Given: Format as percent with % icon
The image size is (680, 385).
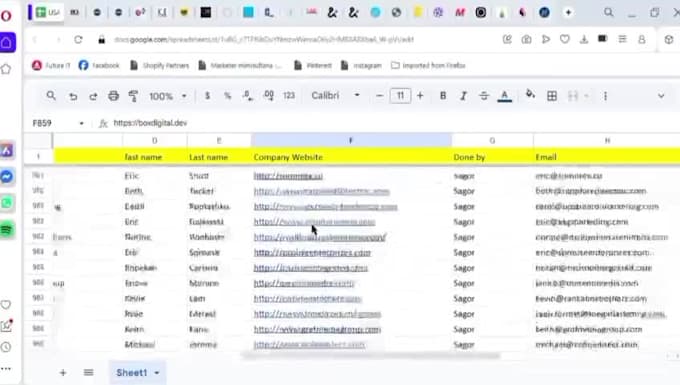Looking at the screenshot, I should click(x=227, y=96).
